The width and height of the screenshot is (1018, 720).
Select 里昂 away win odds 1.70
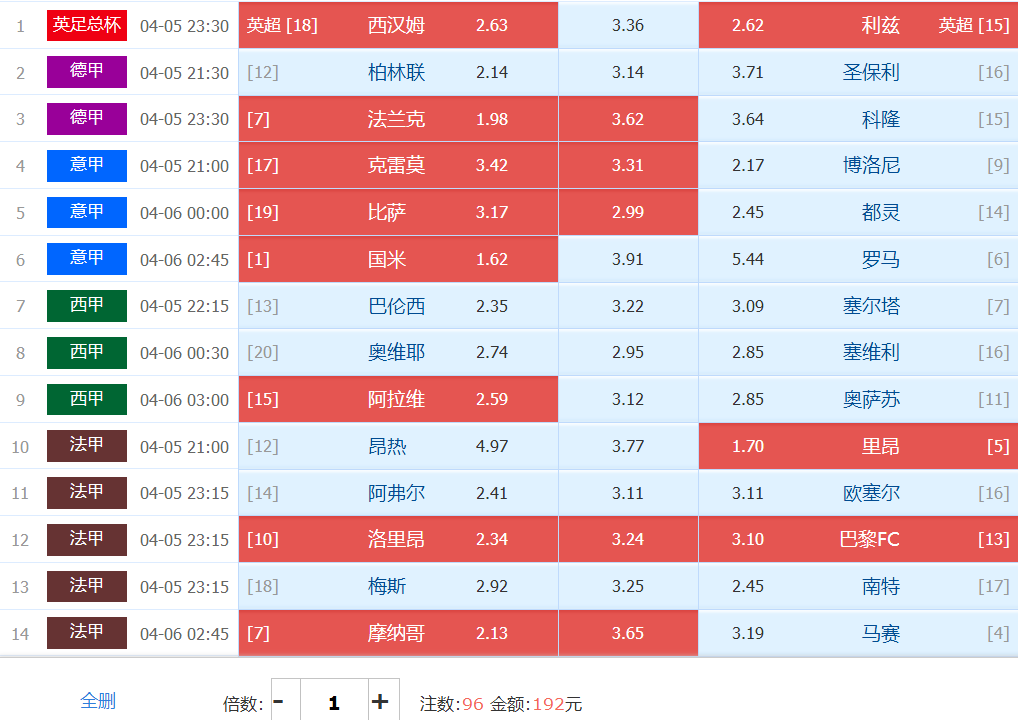[x=748, y=446]
